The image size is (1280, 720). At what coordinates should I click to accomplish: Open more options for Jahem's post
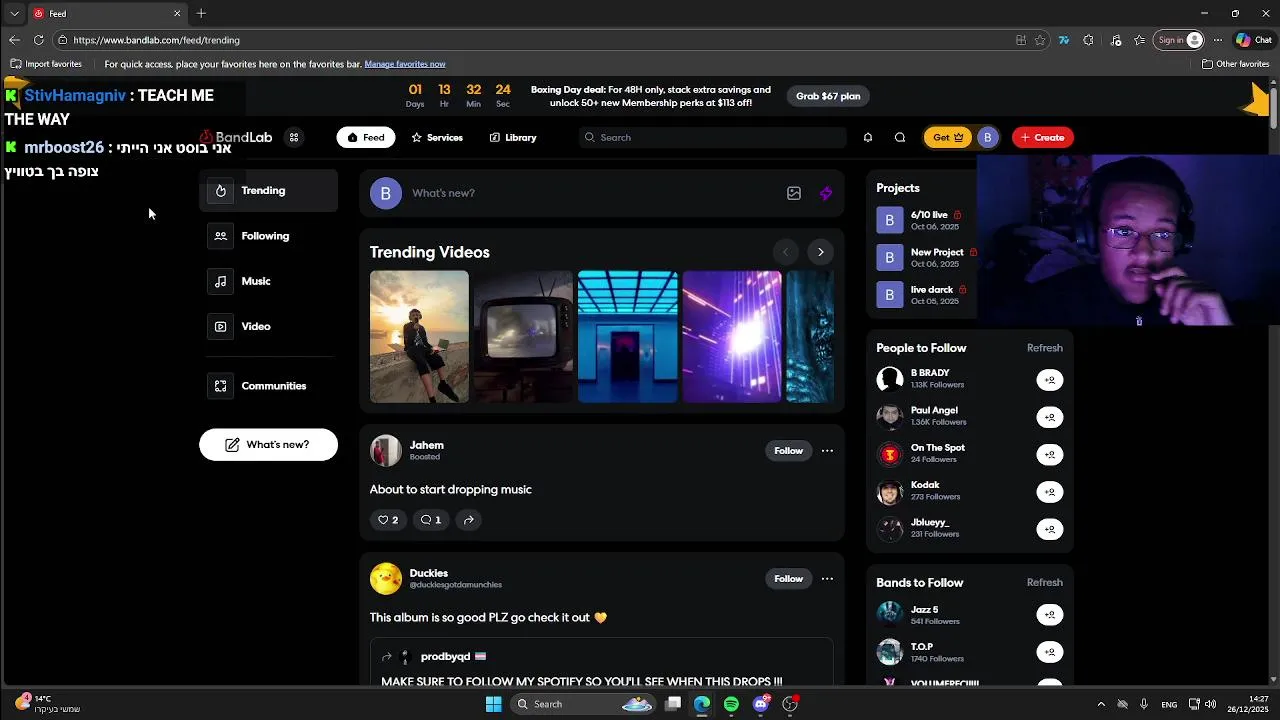[x=827, y=451]
